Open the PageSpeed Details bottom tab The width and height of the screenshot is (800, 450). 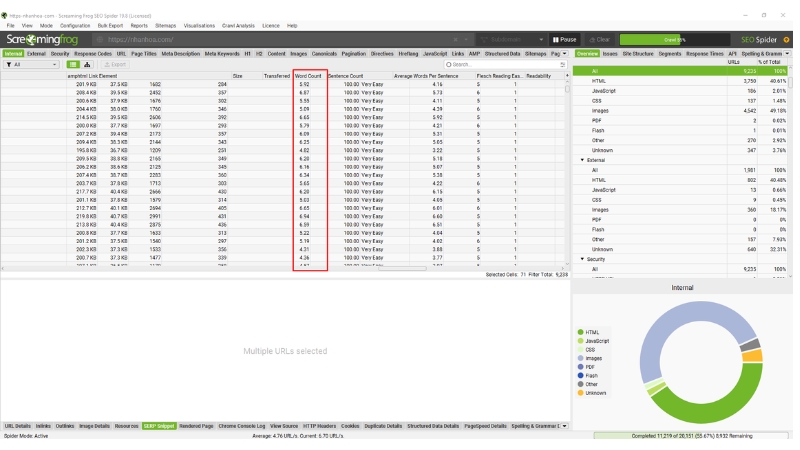485,426
